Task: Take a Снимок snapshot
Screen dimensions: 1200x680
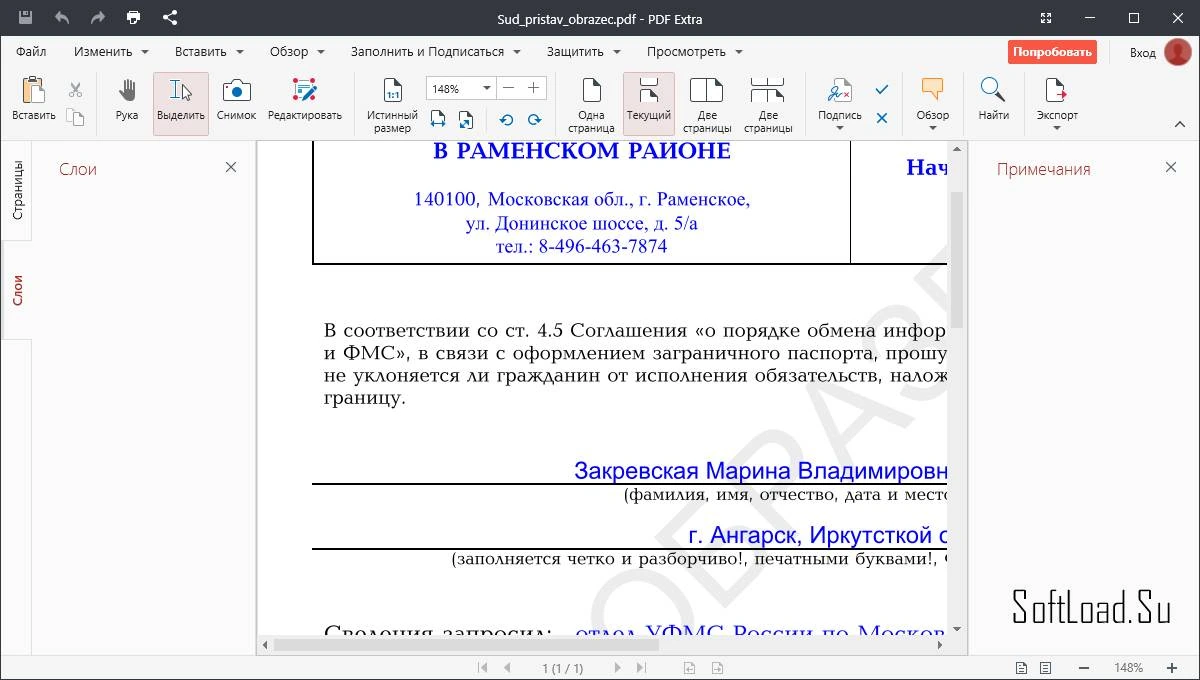Action: pyautogui.click(x=236, y=98)
